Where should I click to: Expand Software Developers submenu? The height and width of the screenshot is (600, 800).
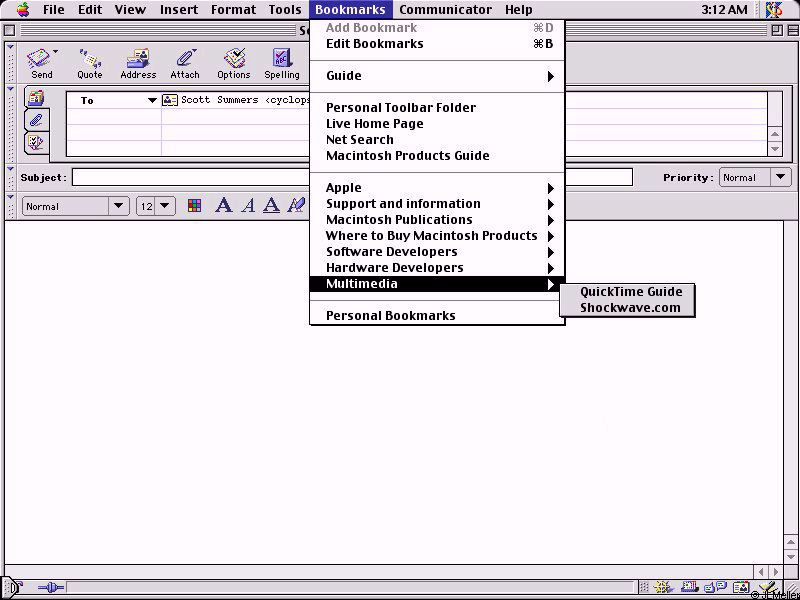tap(437, 252)
